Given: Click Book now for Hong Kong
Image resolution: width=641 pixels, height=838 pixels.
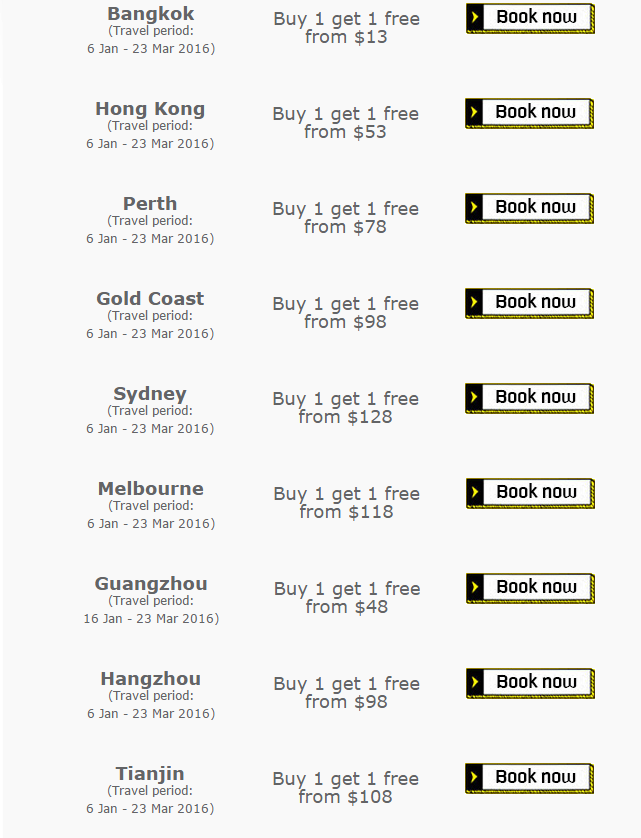Looking at the screenshot, I should coord(529,113).
